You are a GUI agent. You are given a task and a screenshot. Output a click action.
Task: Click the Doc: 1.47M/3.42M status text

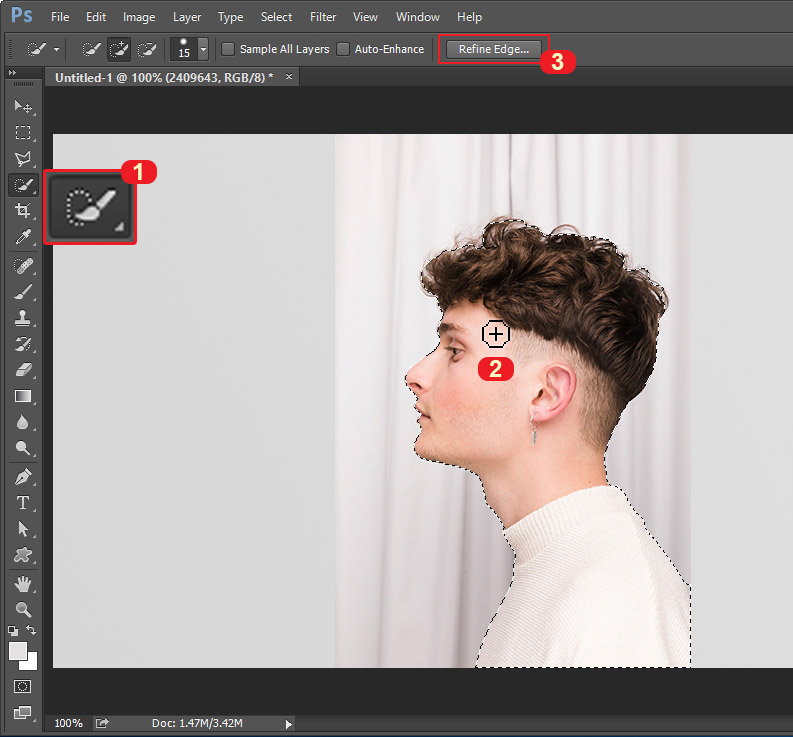[x=197, y=723]
